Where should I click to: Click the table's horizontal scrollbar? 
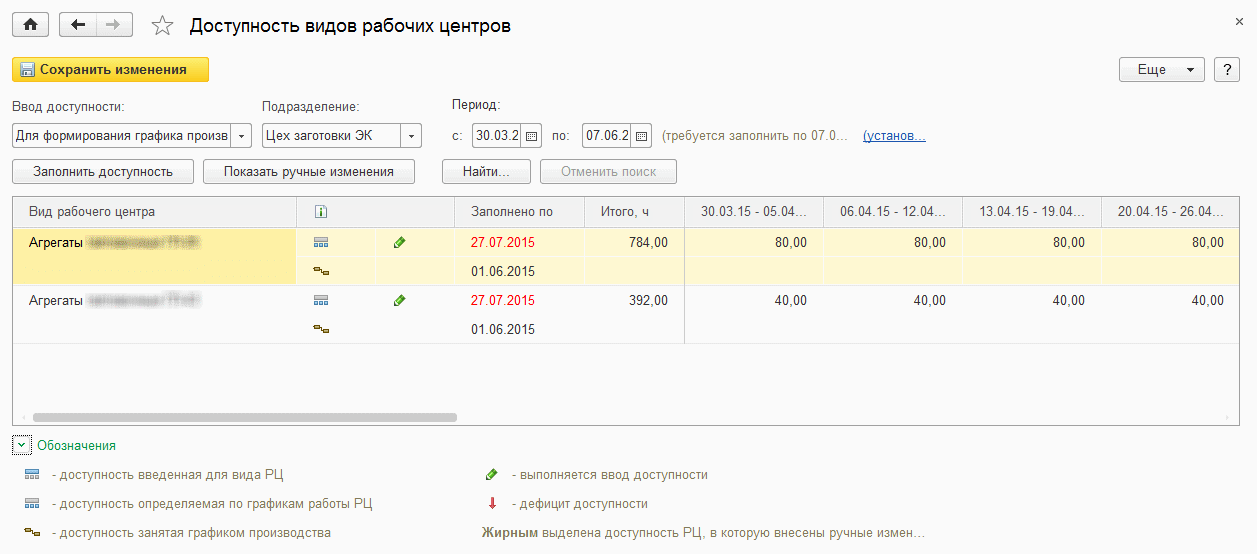(244, 417)
